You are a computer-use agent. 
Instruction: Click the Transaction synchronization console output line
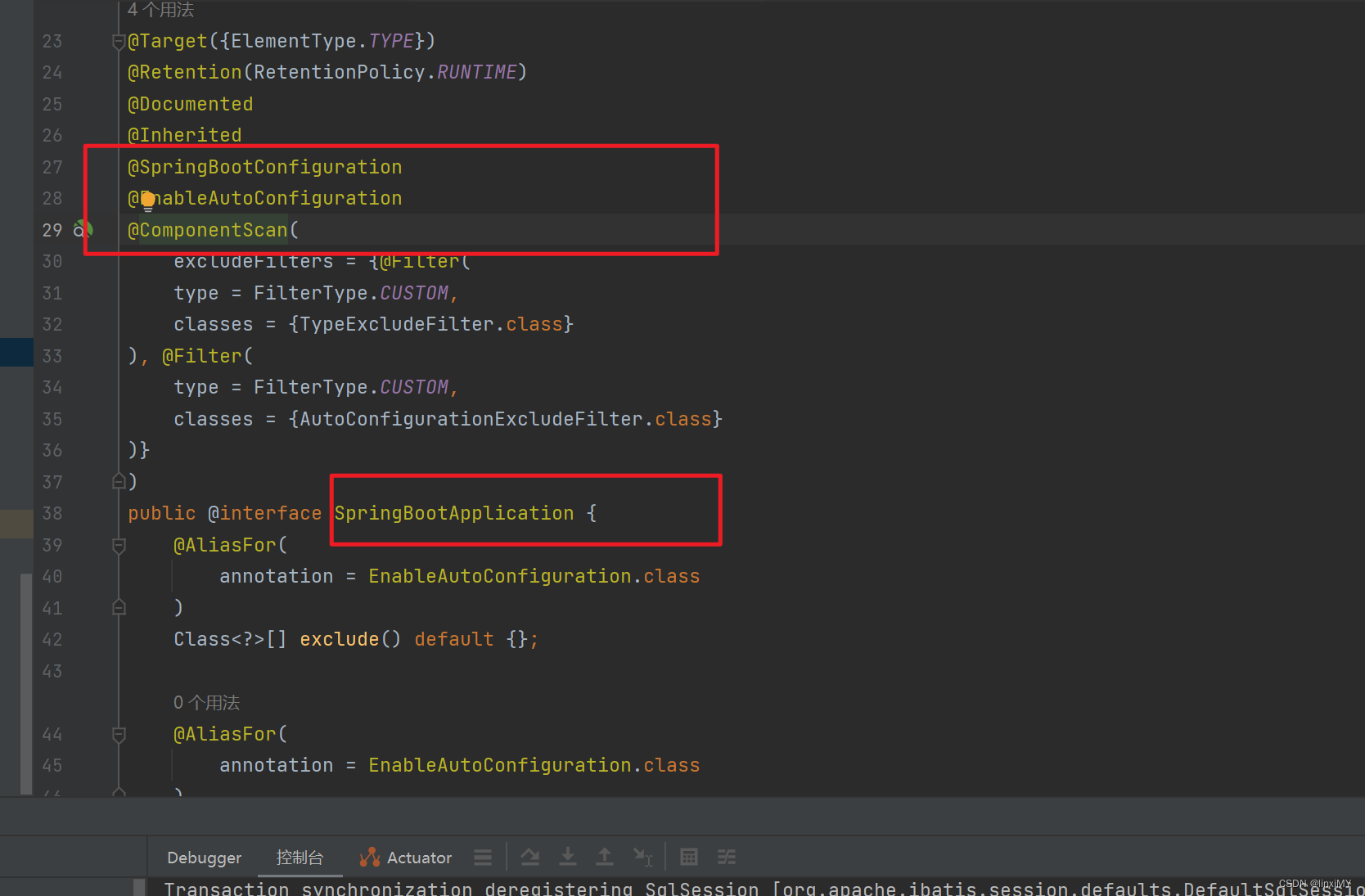coord(764,889)
